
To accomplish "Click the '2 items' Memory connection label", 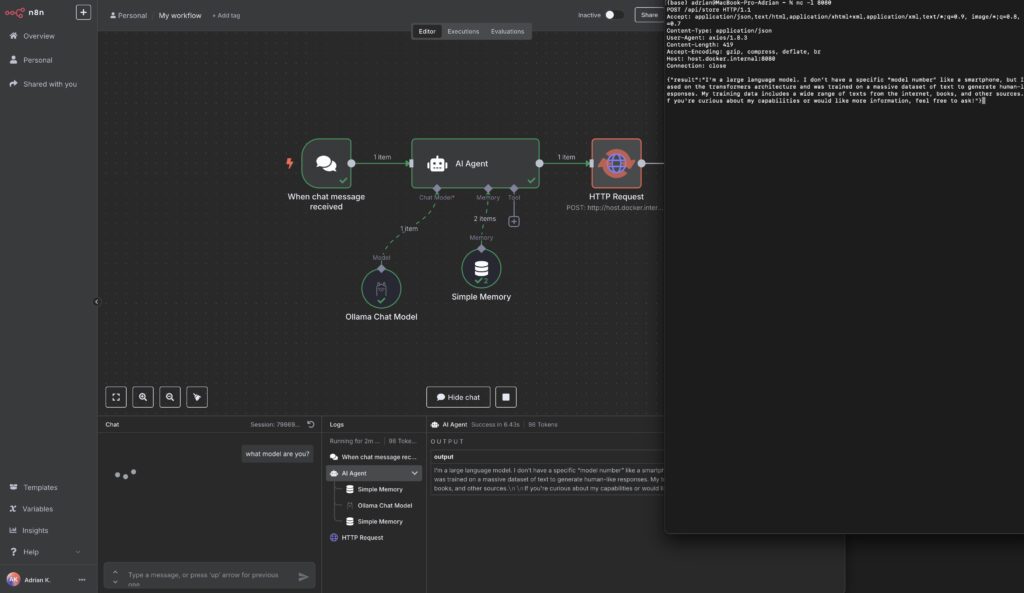I will coord(485,219).
